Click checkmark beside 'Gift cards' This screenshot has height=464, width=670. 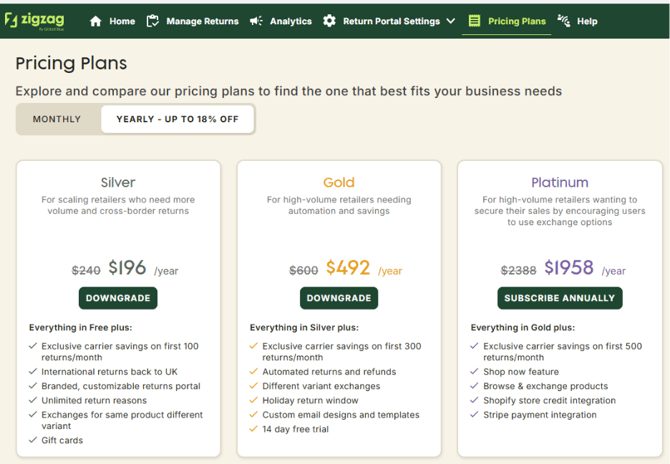pyautogui.click(x=33, y=440)
